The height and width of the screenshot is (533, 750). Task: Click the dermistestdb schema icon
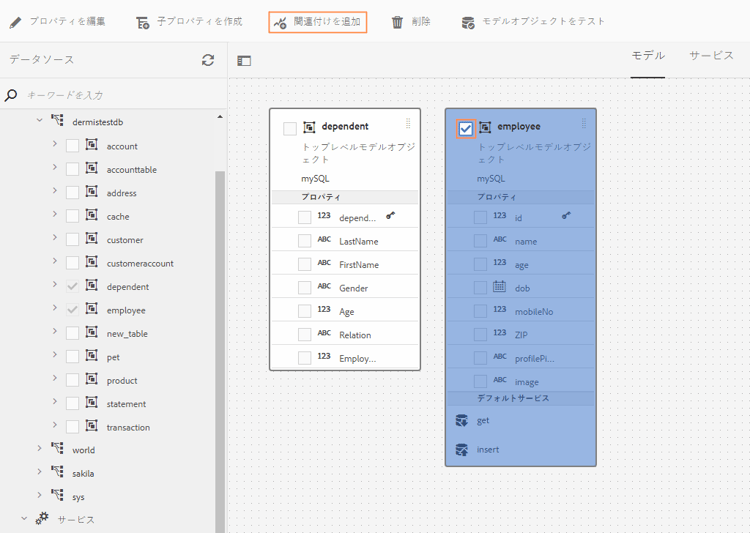click(x=57, y=120)
